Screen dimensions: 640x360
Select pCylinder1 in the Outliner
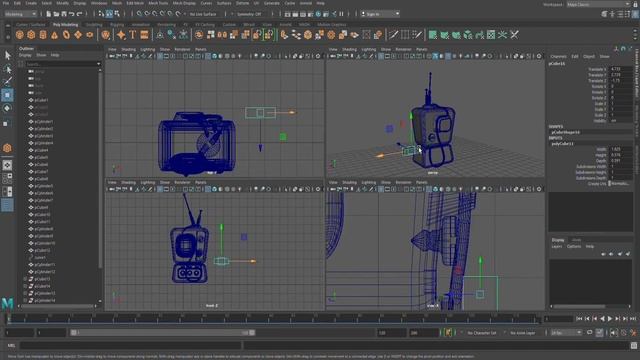pos(43,122)
